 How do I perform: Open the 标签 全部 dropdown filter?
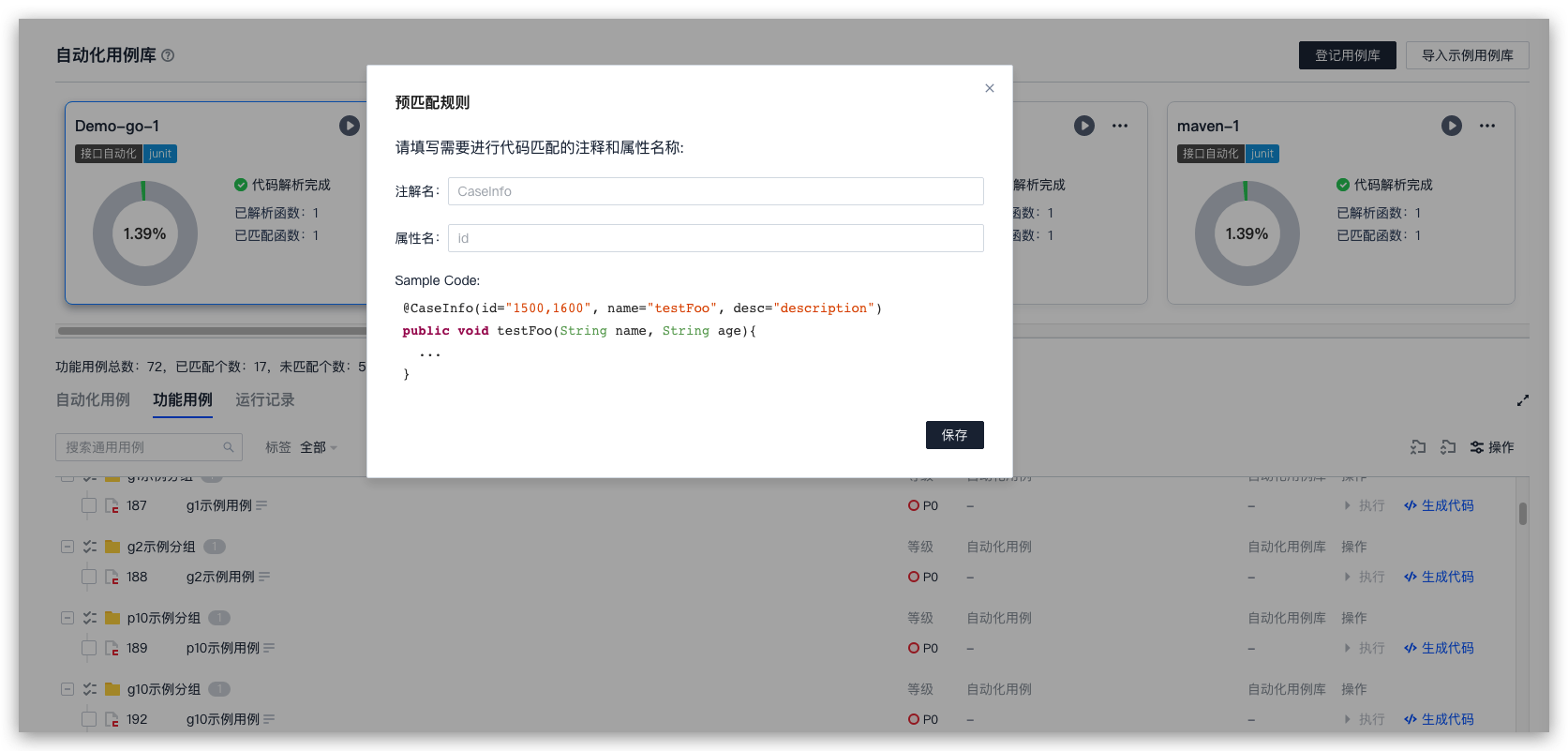[x=318, y=447]
